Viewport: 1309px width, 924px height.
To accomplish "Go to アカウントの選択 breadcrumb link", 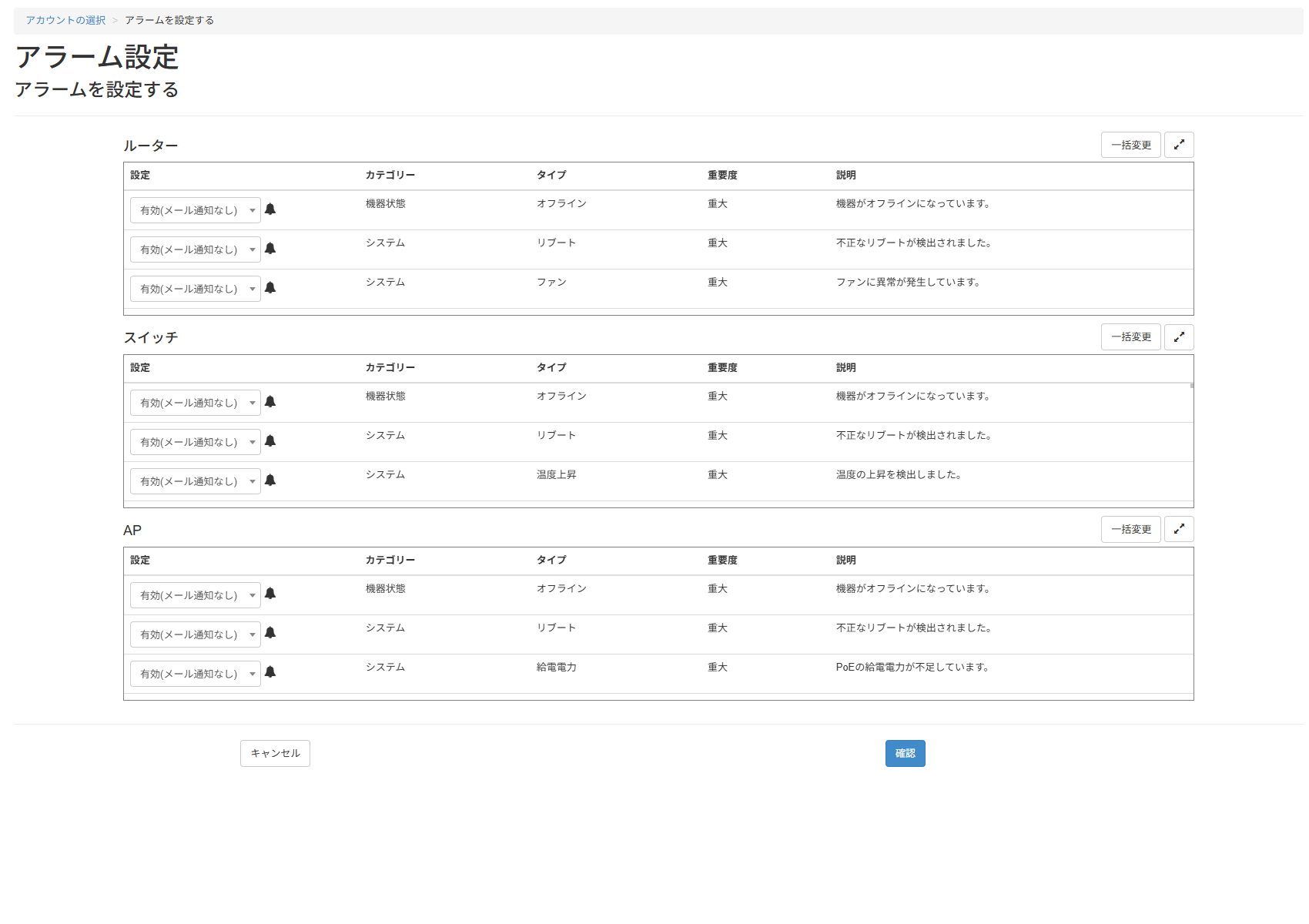I will (65, 21).
